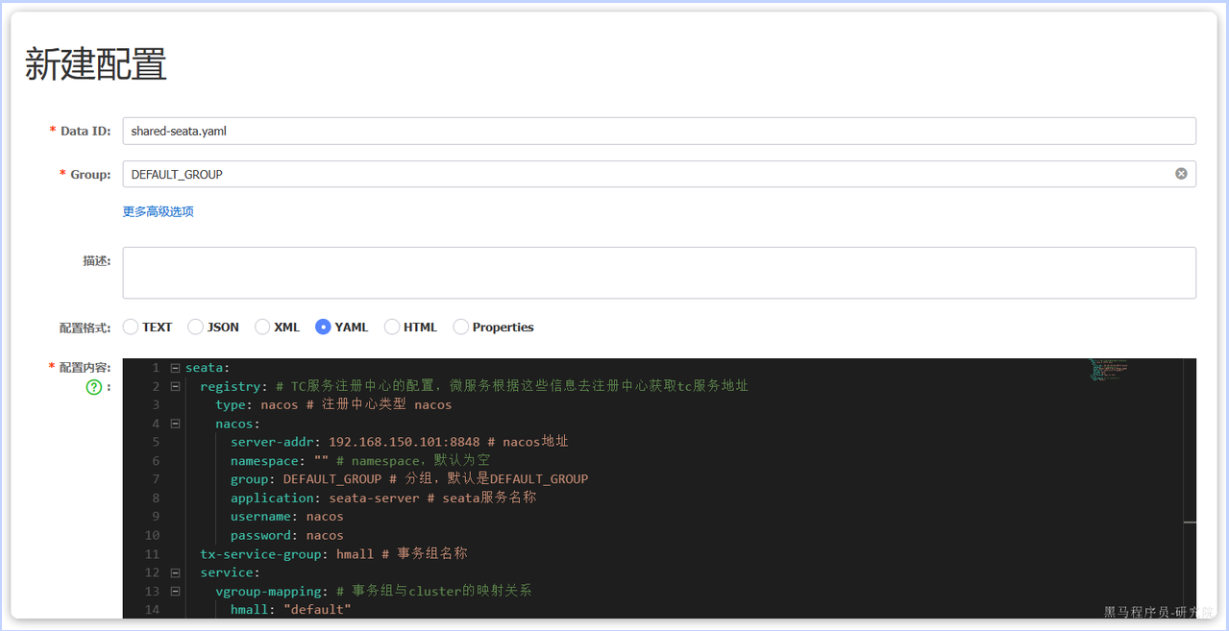Place cursor on the server-addr line in editor
The image size is (1229, 631).
pyautogui.click(x=400, y=442)
